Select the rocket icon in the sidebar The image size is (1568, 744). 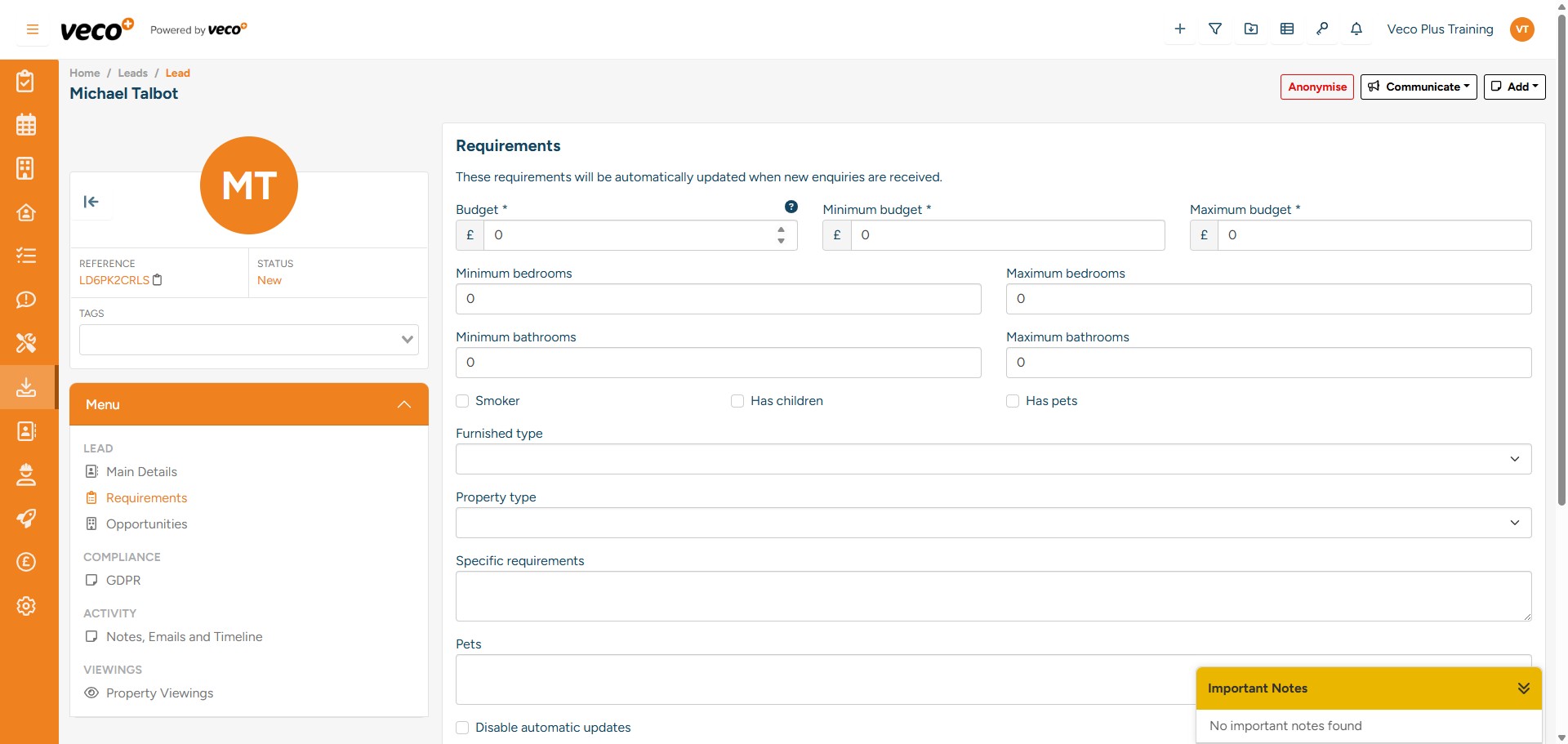pyautogui.click(x=26, y=519)
